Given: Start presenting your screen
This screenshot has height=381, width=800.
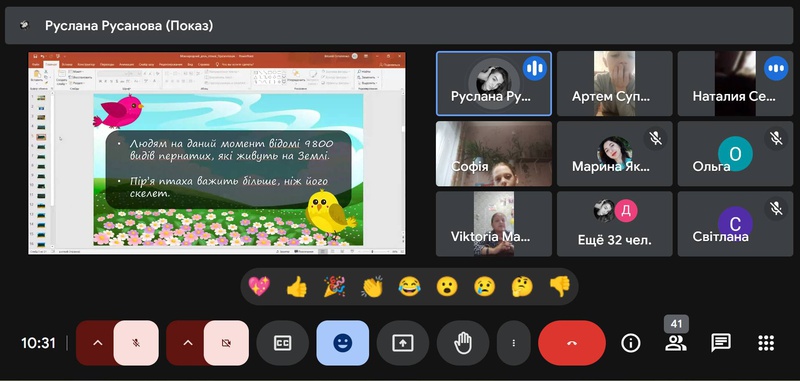Looking at the screenshot, I should click(x=403, y=343).
